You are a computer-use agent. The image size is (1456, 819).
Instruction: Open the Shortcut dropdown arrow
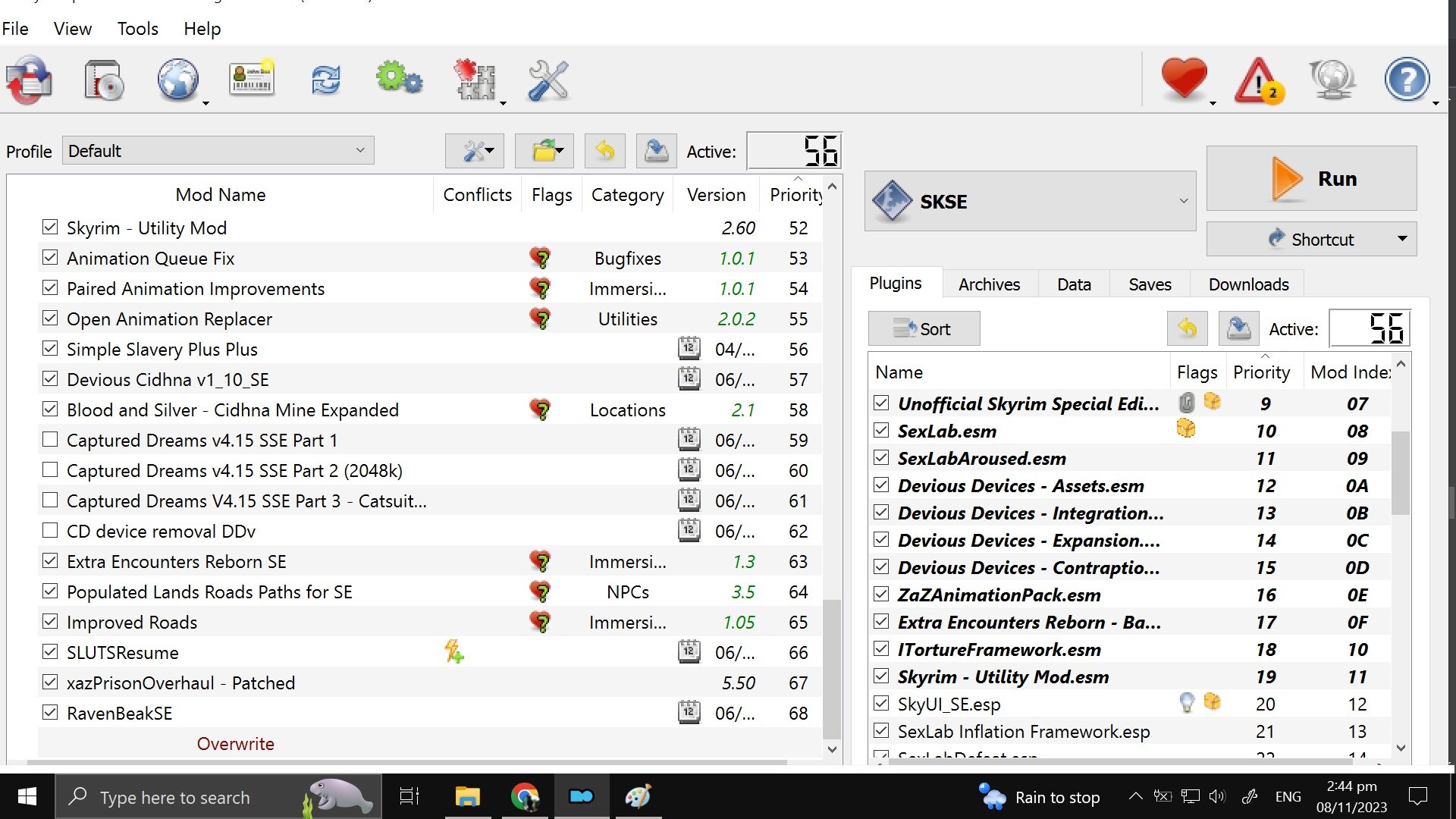pos(1402,239)
